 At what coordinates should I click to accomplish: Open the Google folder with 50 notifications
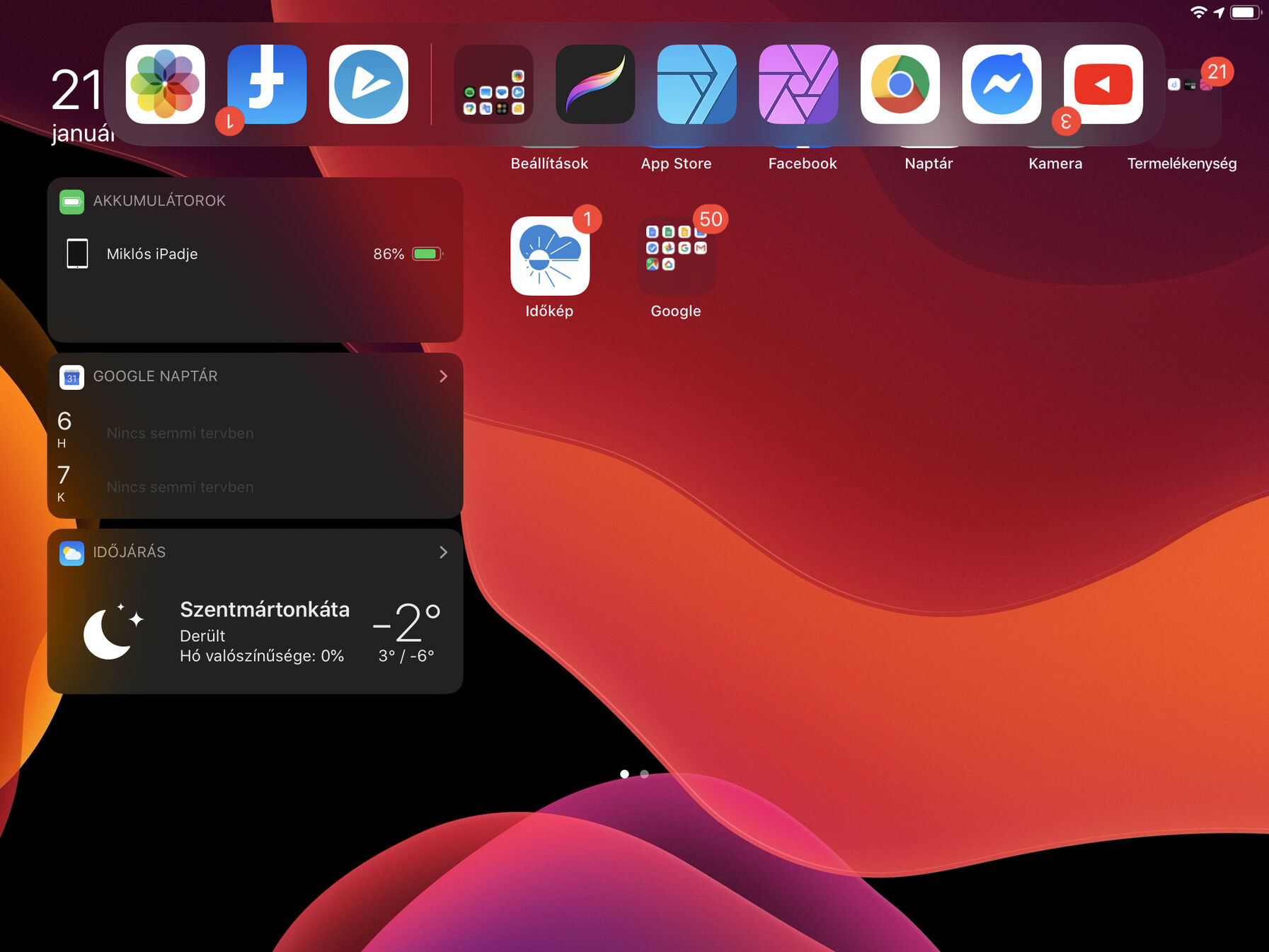(677, 256)
